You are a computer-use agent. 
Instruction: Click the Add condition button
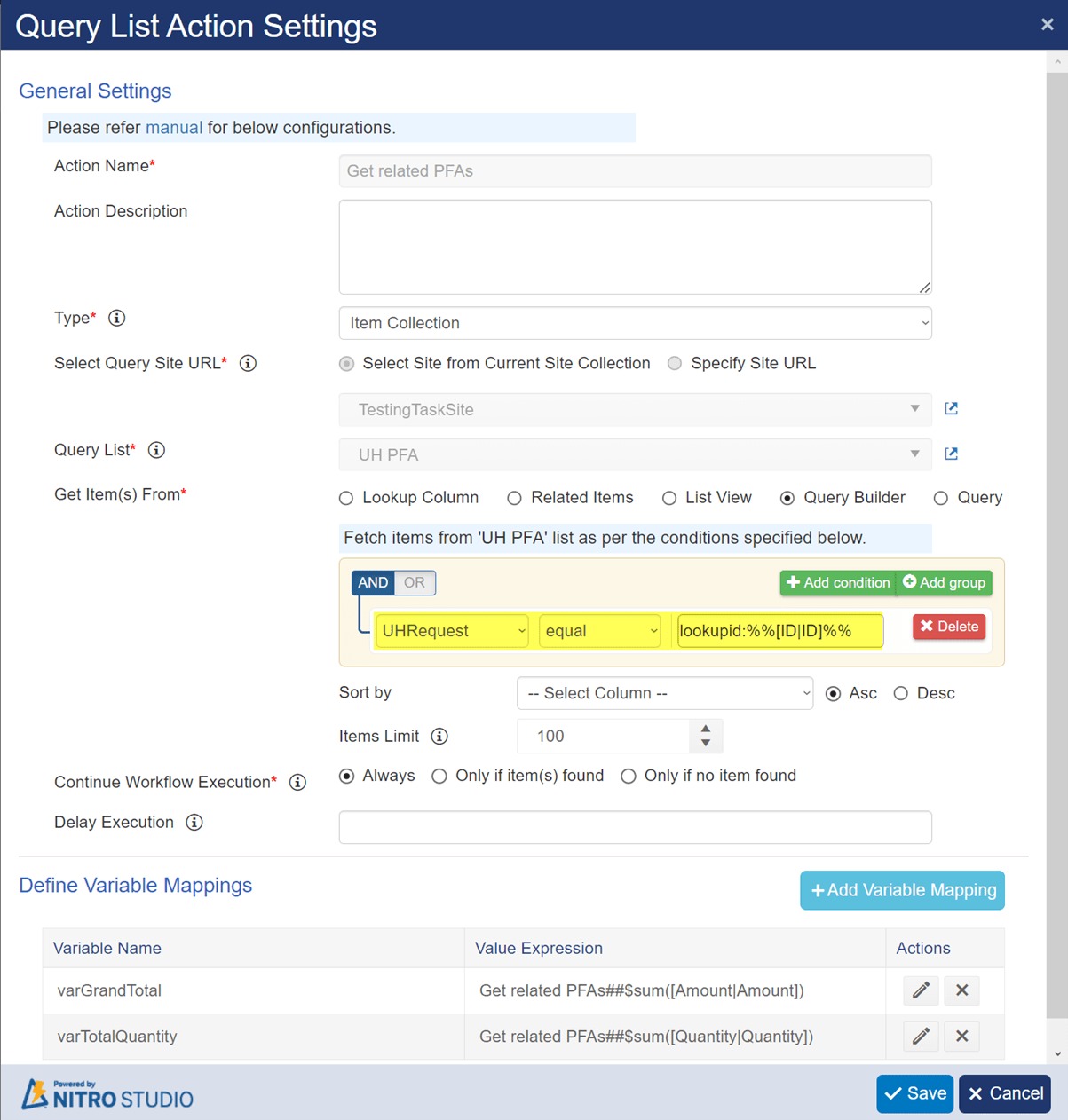click(x=836, y=582)
